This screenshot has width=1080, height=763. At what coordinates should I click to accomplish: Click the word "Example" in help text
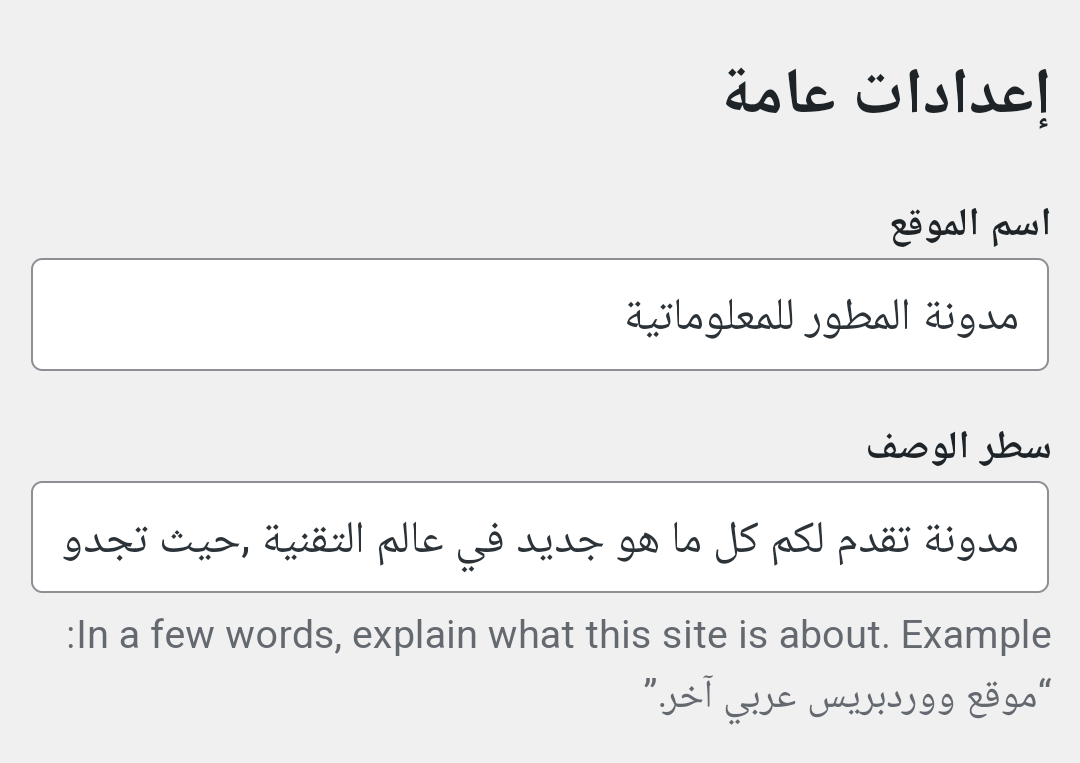(977, 636)
